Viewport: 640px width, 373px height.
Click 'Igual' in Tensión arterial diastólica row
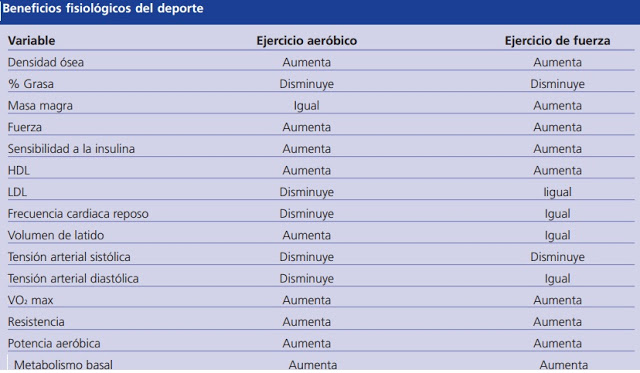coord(557,279)
